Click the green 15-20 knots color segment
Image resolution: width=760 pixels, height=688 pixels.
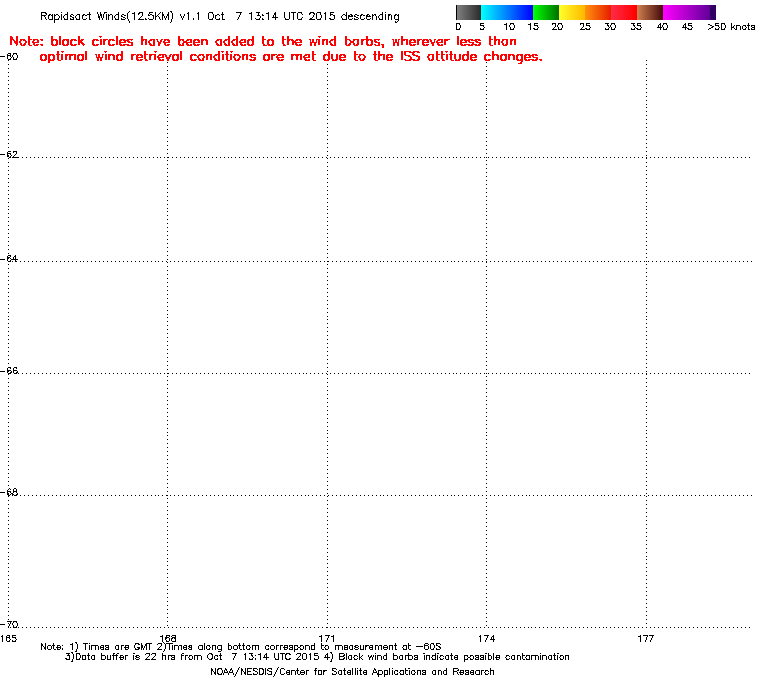click(546, 12)
